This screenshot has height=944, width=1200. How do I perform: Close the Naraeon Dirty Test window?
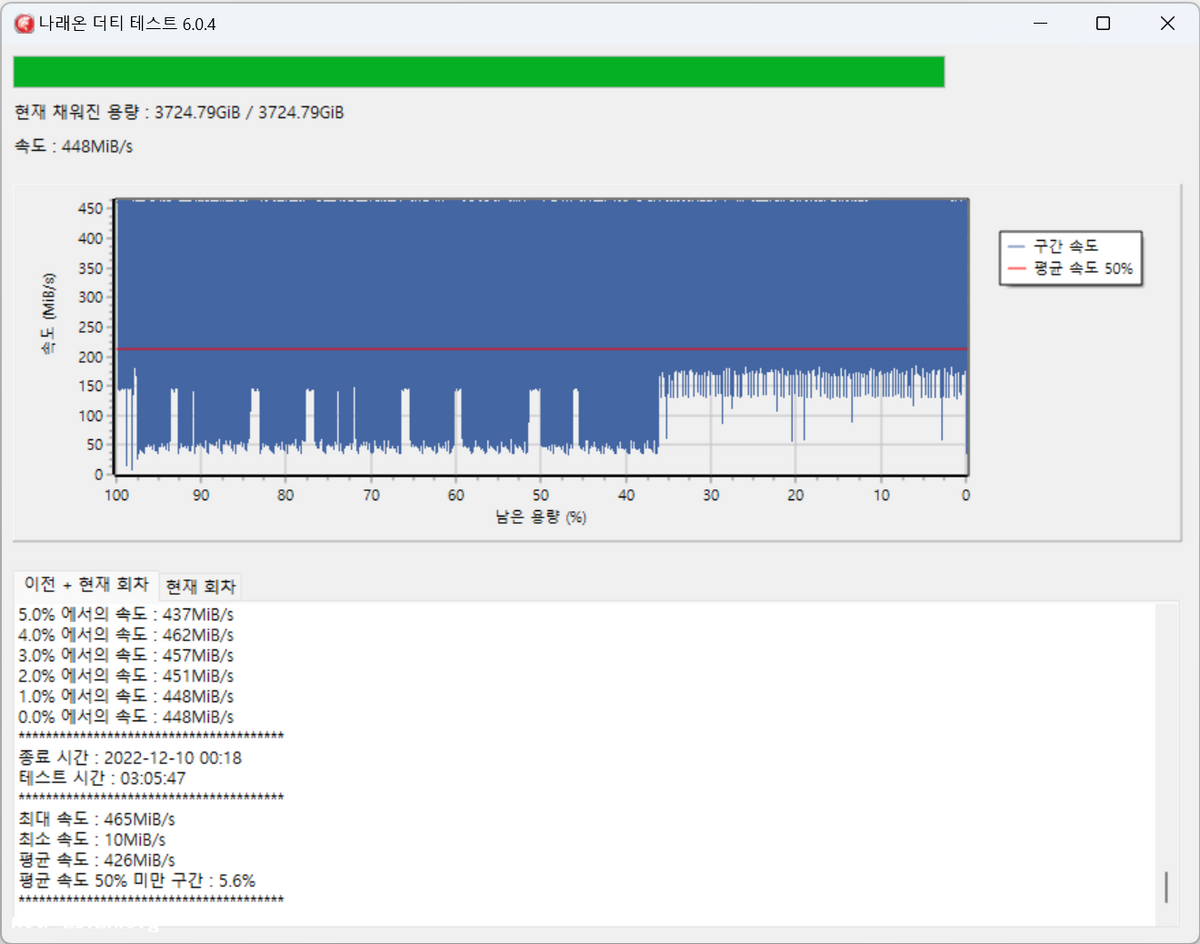pyautogui.click(x=1167, y=24)
